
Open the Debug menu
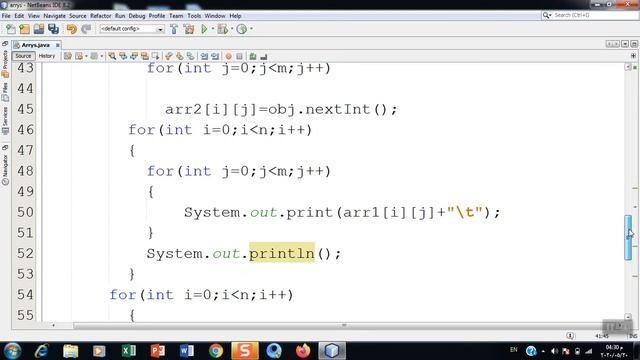click(137, 16)
